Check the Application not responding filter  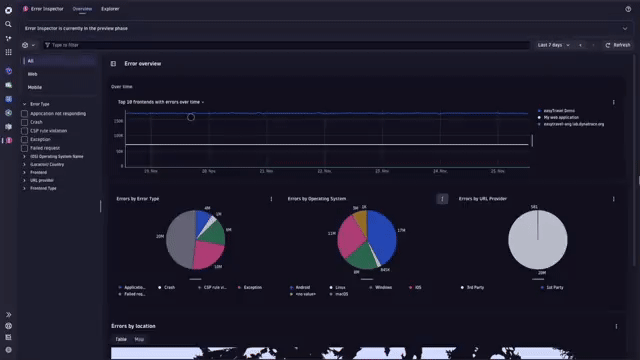point(24,114)
